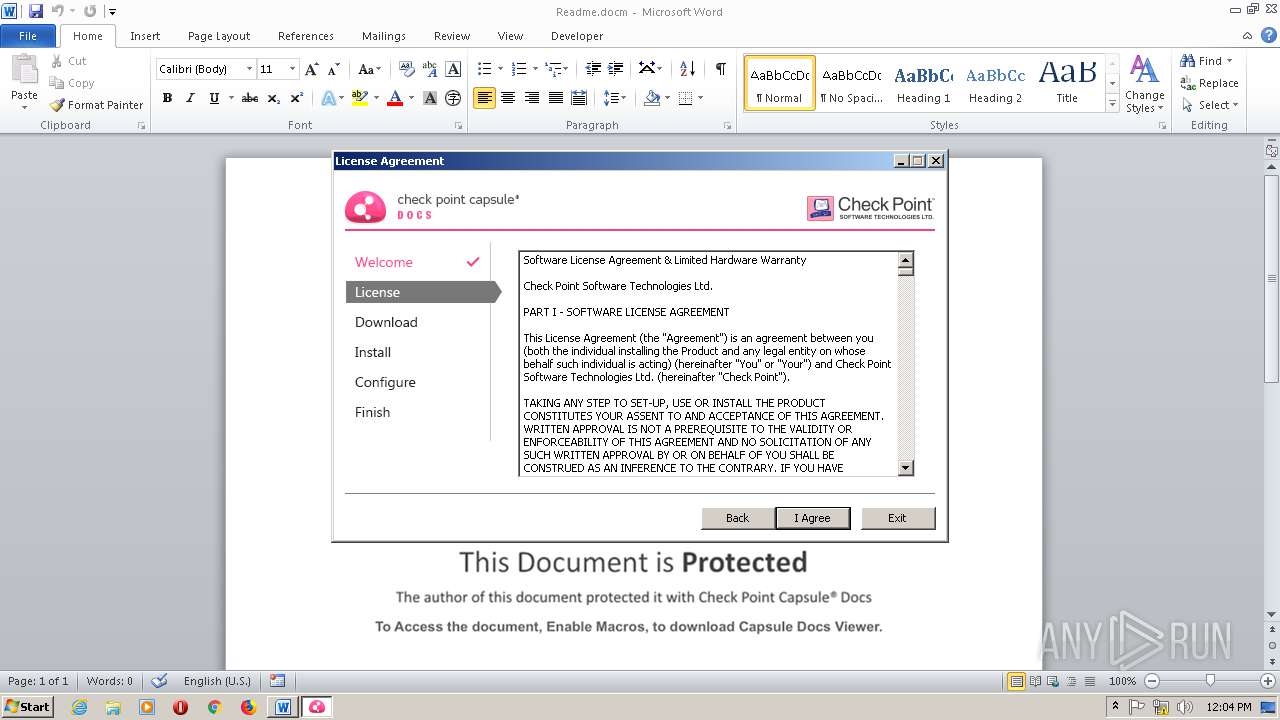The image size is (1280, 720).
Task: Apply Center alignment
Action: [x=508, y=98]
